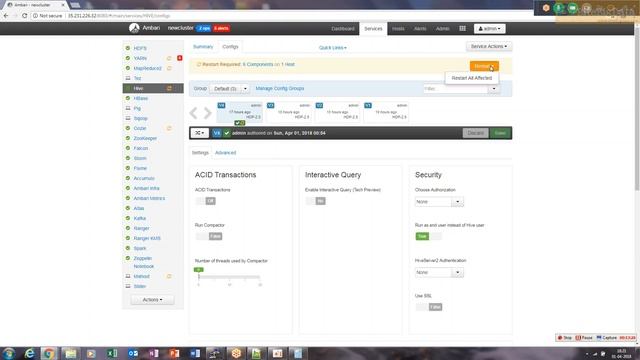The image size is (640, 360).
Task: Click the Filter input field
Action: click(456, 89)
